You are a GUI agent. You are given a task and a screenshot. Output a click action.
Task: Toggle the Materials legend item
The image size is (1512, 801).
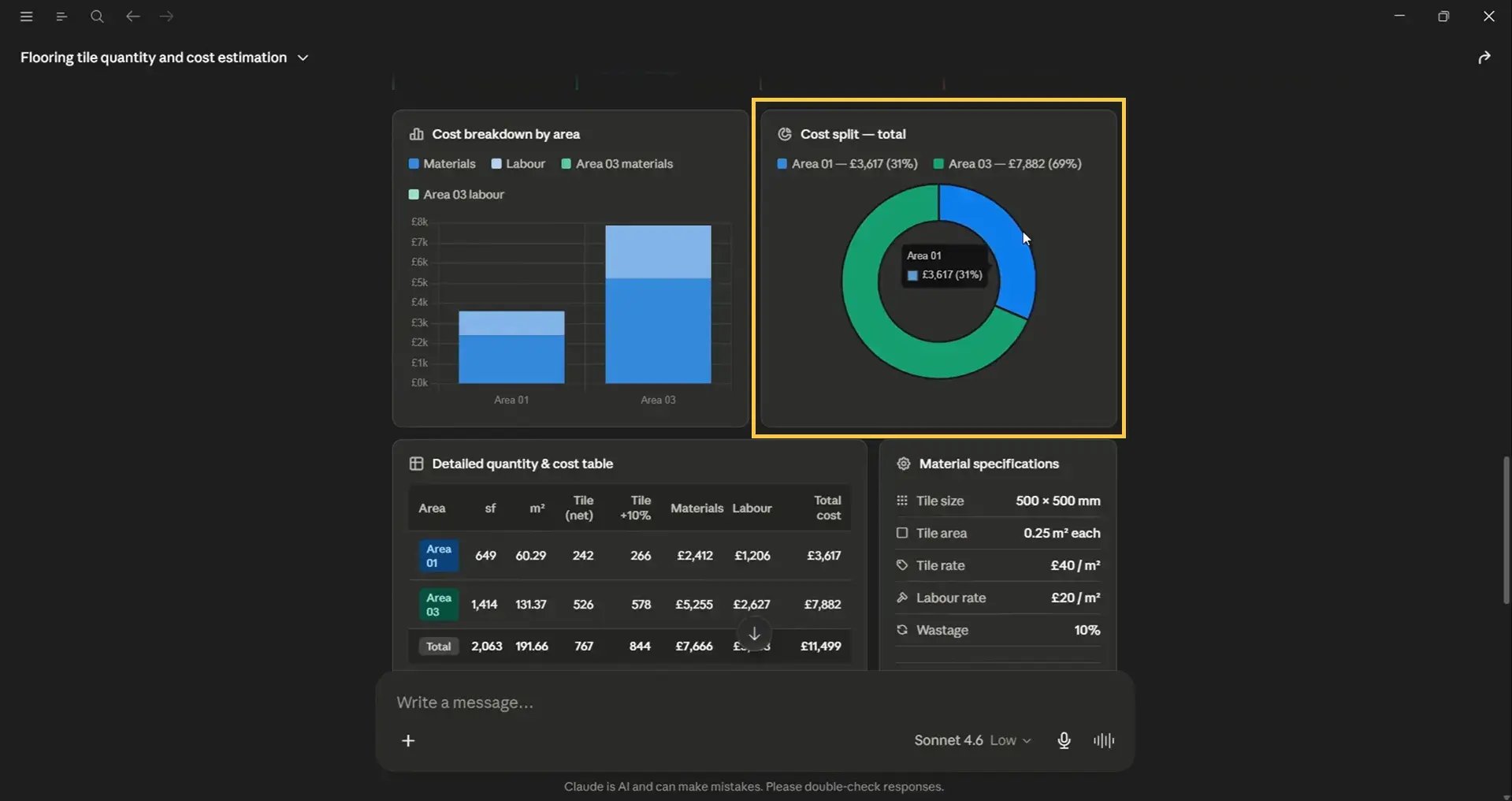(x=442, y=164)
